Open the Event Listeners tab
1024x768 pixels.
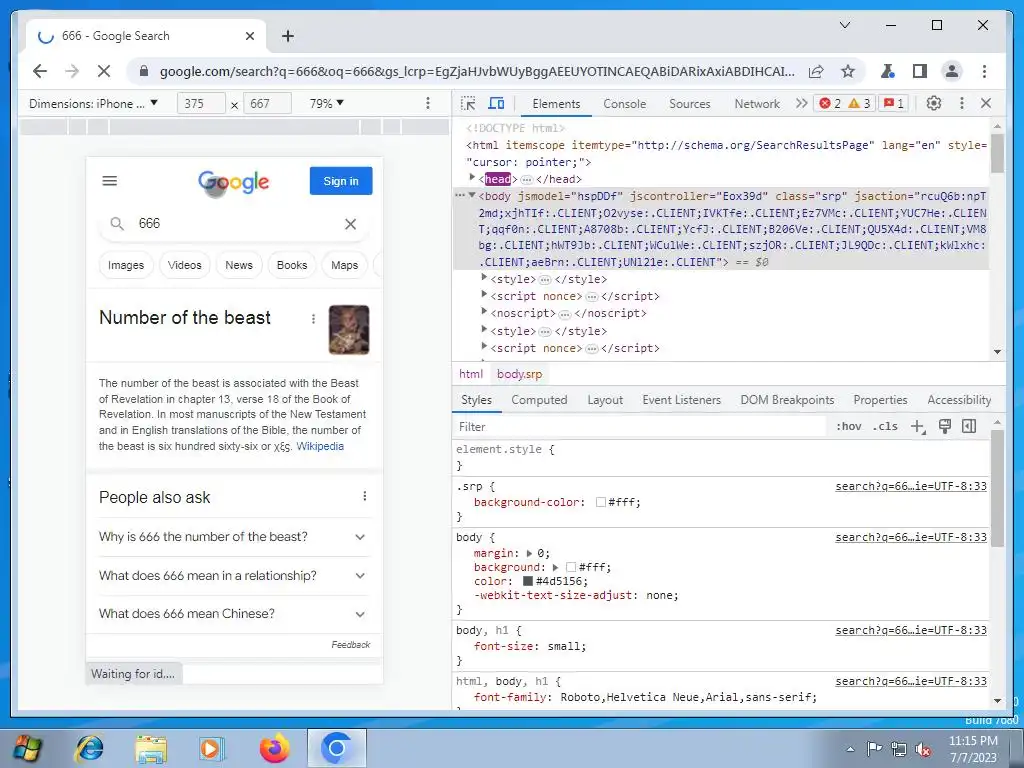(x=681, y=400)
